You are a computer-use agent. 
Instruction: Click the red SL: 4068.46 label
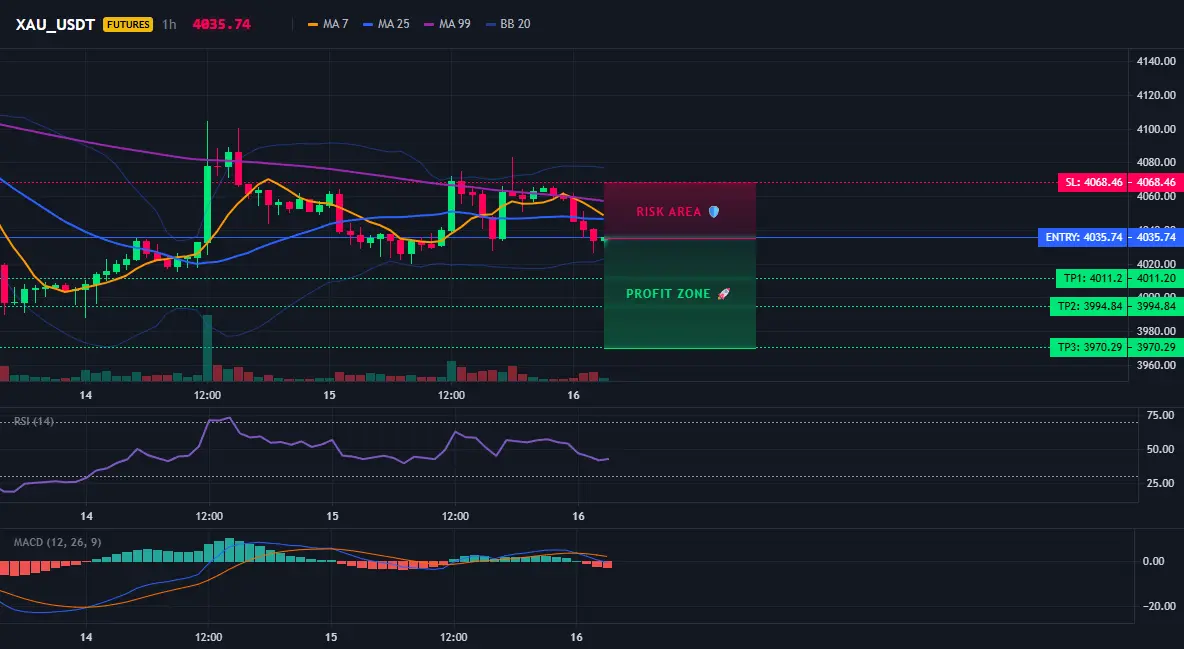click(x=1092, y=182)
